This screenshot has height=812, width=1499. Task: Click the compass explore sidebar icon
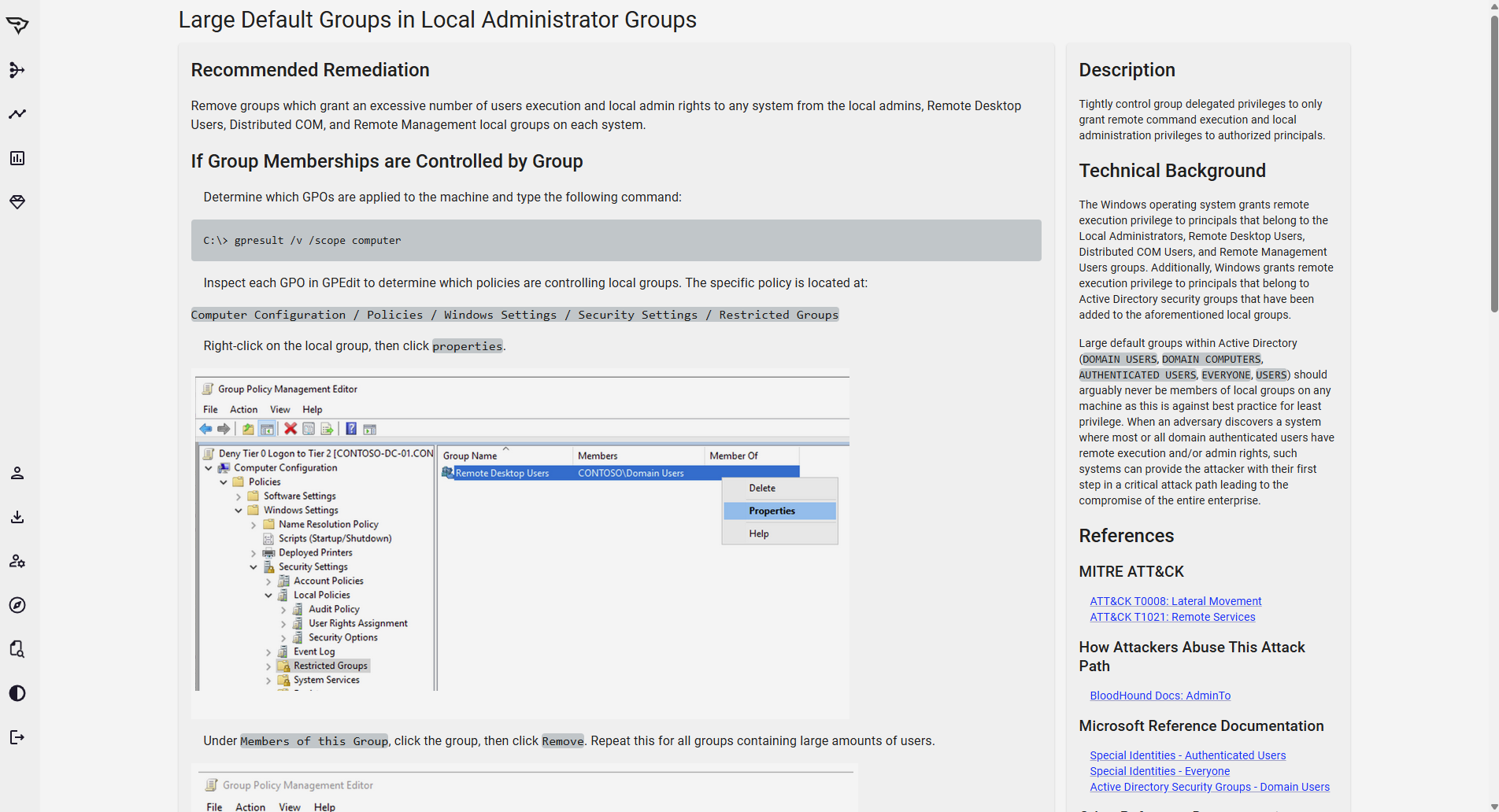point(17,605)
